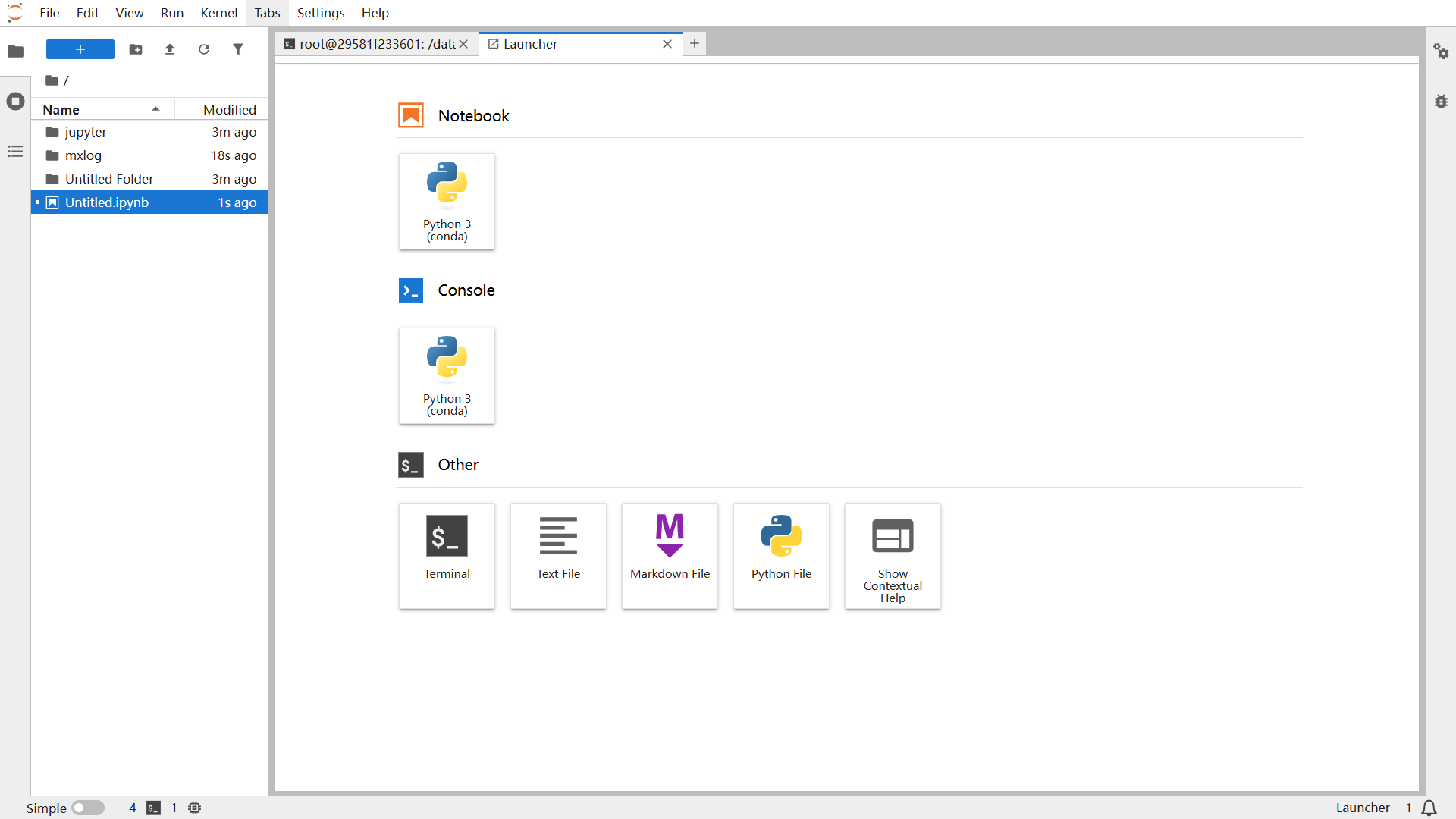Screen dimensions: 1456x819
Task: Create a new Markdown File
Action: (670, 556)
